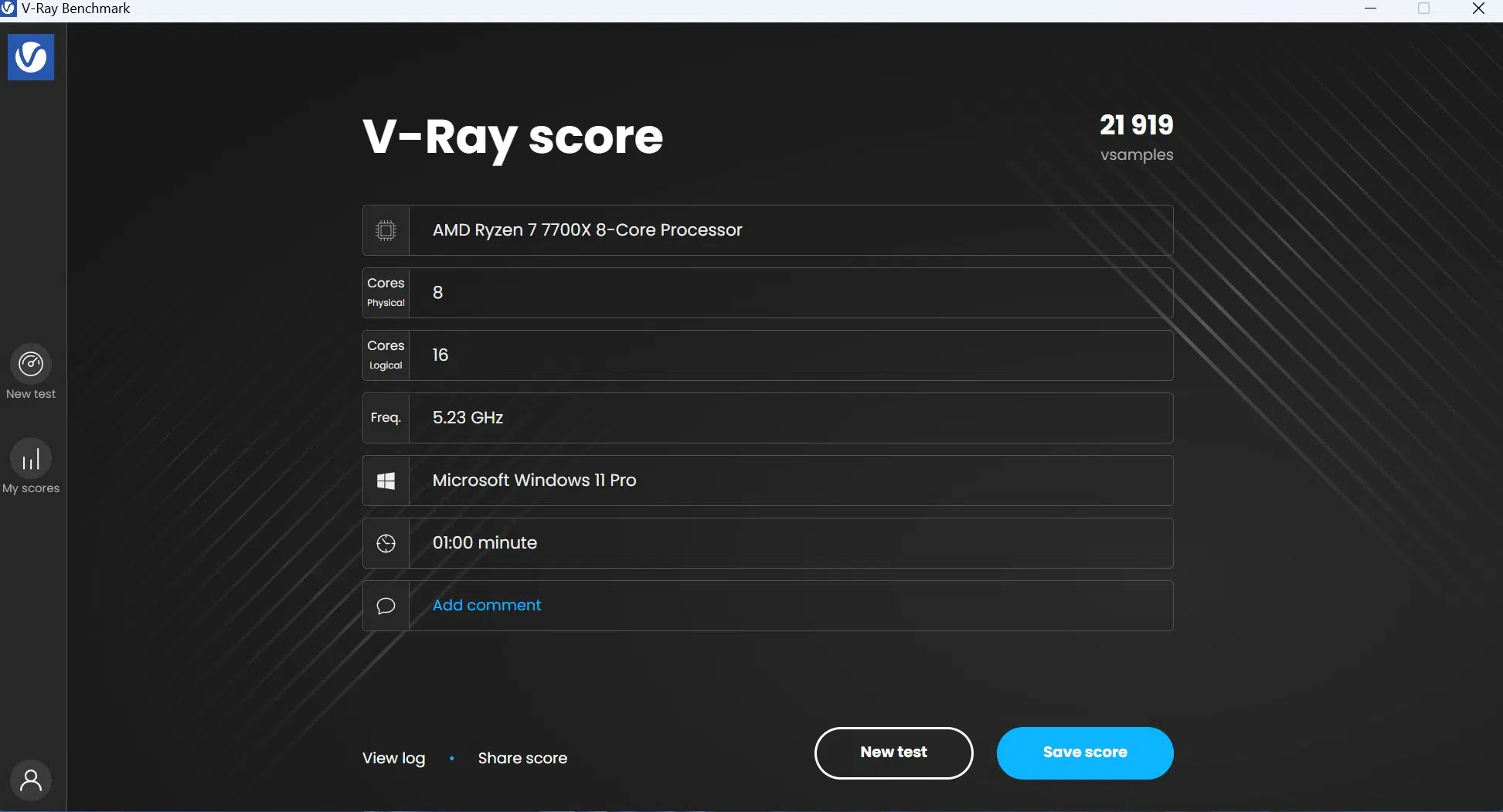Click the Microsoft Windows 11 Pro row
This screenshot has width=1503, height=812.
tap(767, 481)
